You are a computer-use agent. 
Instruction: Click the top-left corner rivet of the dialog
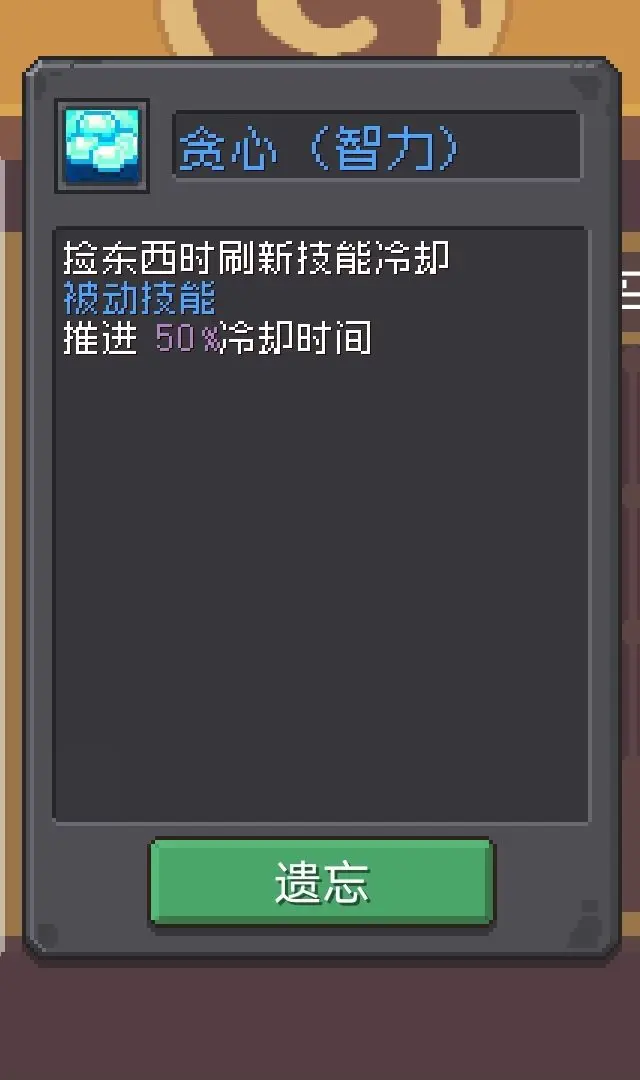pos(39,84)
